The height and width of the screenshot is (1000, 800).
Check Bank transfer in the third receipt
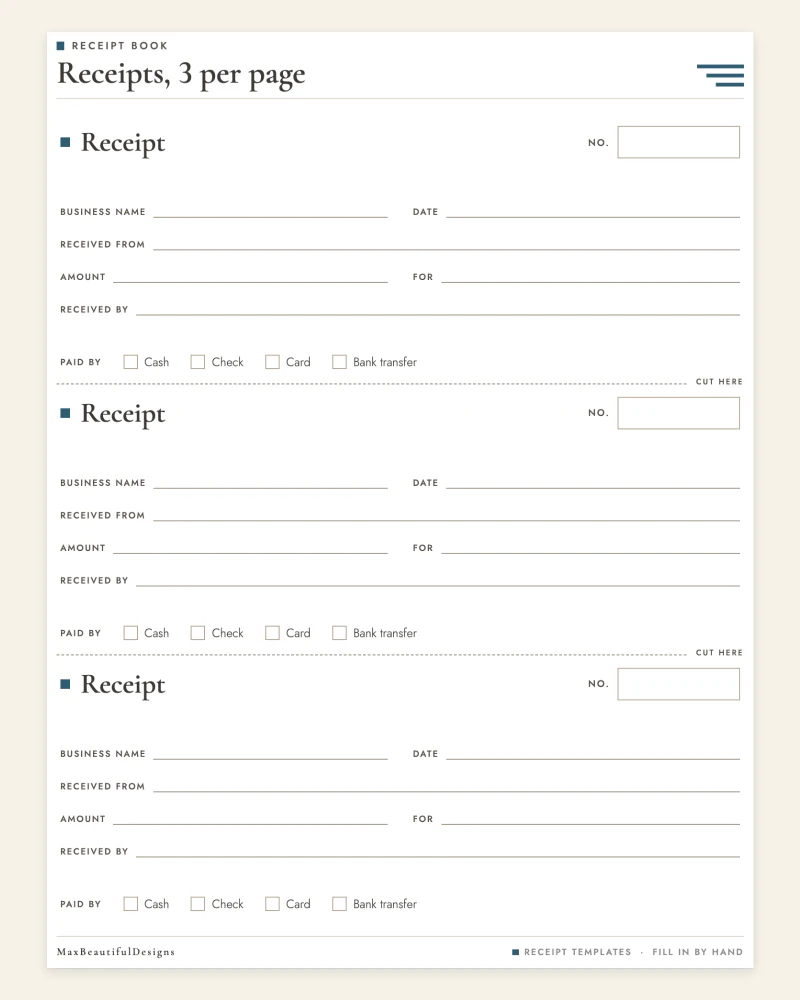(339, 904)
